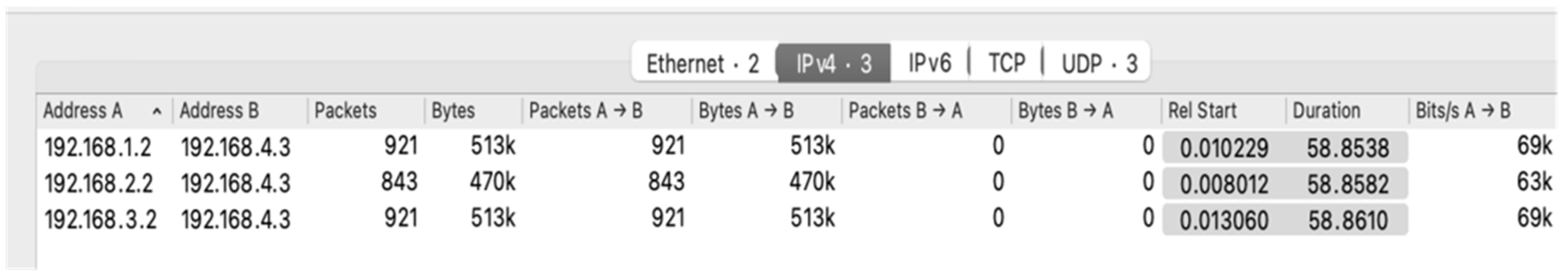This screenshot has height=280, width=1568.
Task: Select the IPv4 · 3 tab
Action: point(833,63)
